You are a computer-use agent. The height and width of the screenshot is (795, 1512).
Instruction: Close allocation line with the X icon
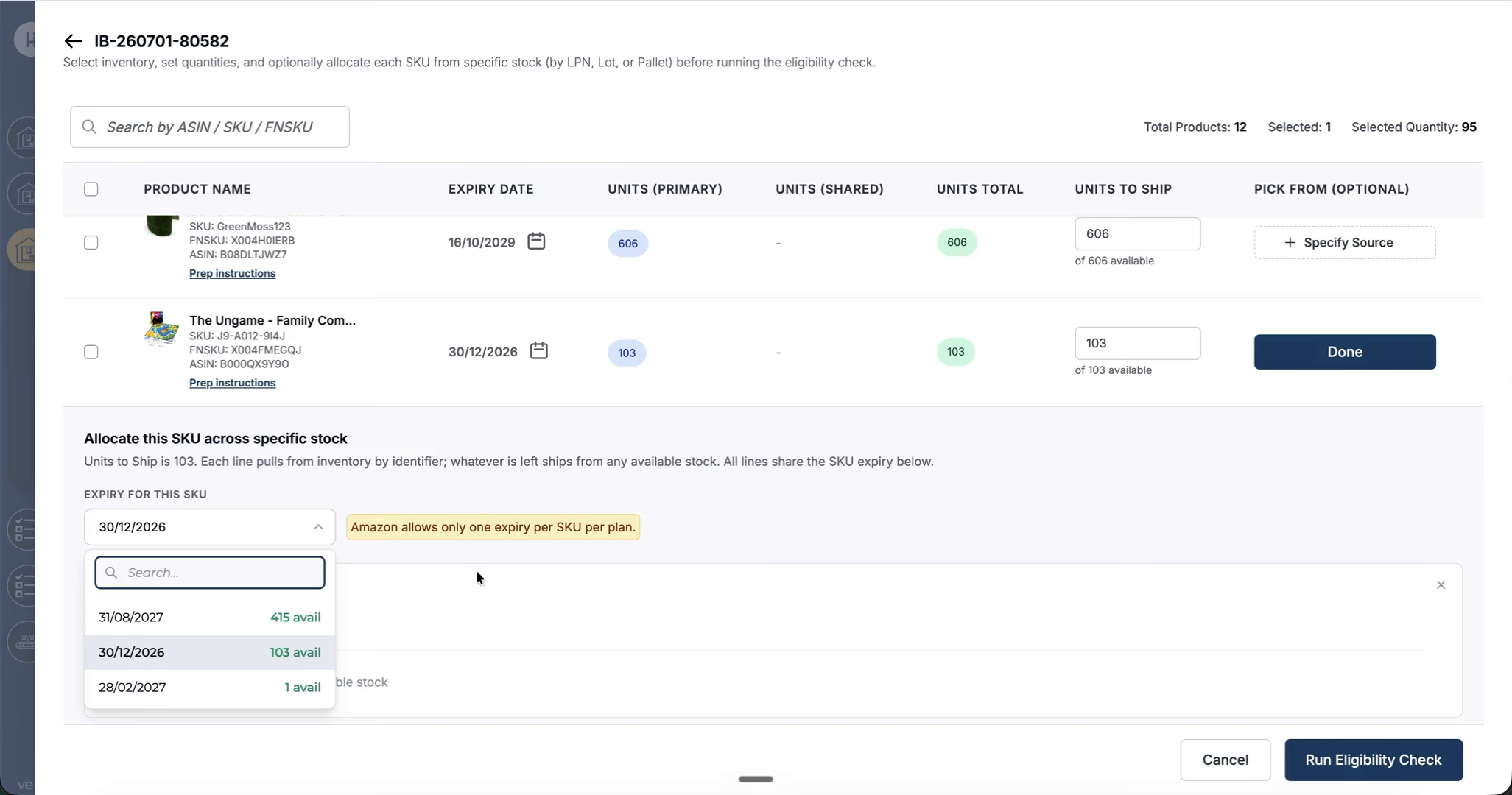click(1441, 585)
